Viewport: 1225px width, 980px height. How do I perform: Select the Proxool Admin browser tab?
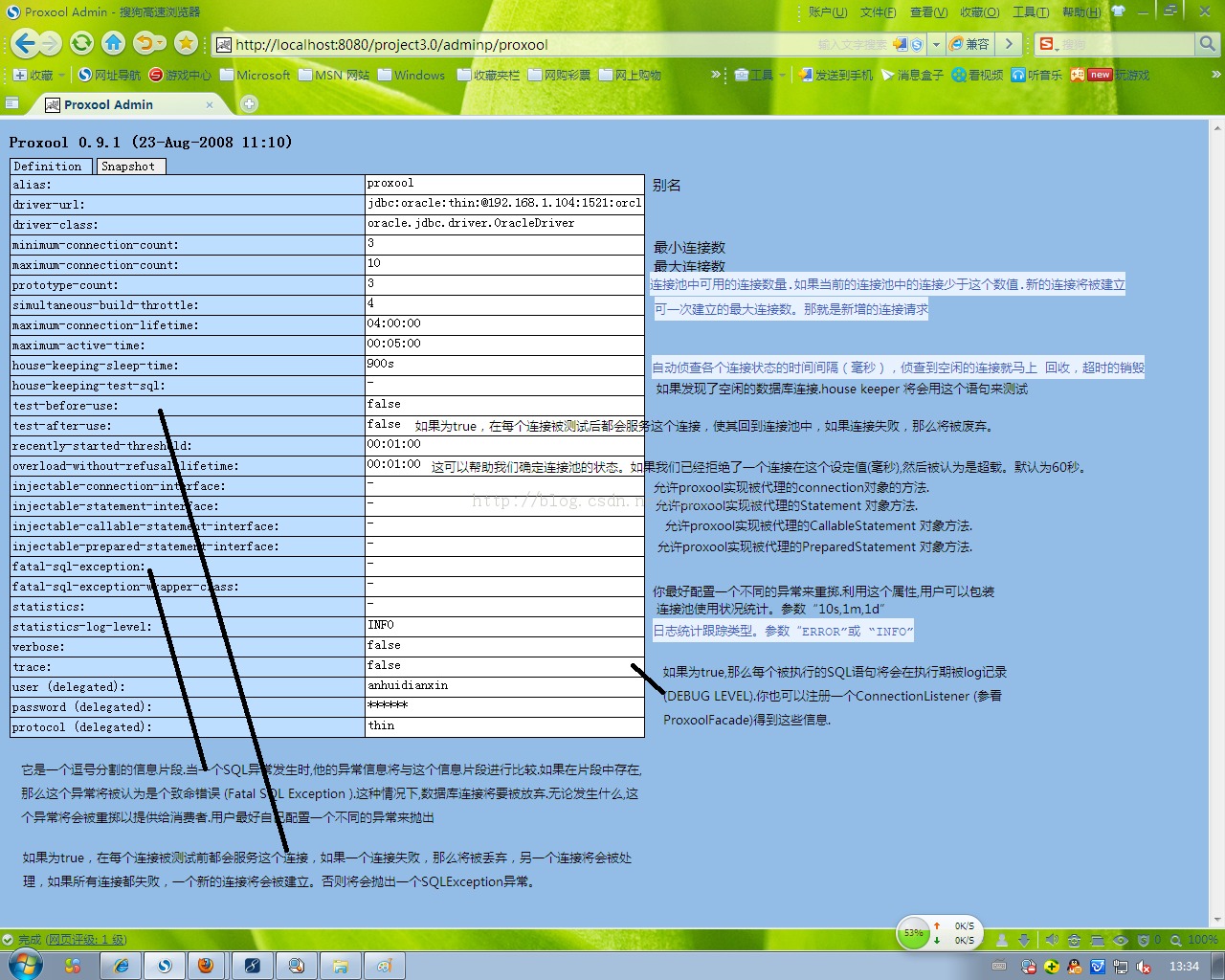(129, 104)
